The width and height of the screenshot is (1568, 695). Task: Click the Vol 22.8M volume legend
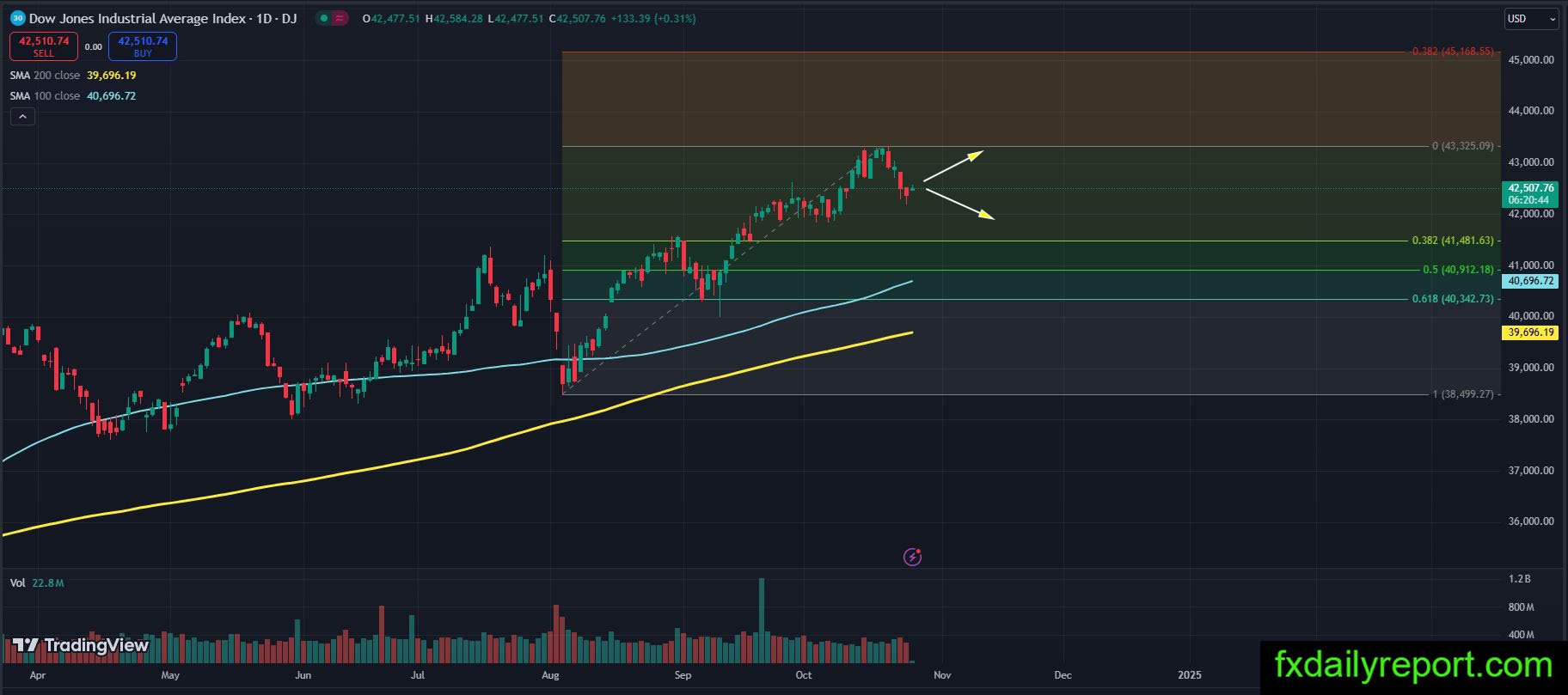(37, 583)
